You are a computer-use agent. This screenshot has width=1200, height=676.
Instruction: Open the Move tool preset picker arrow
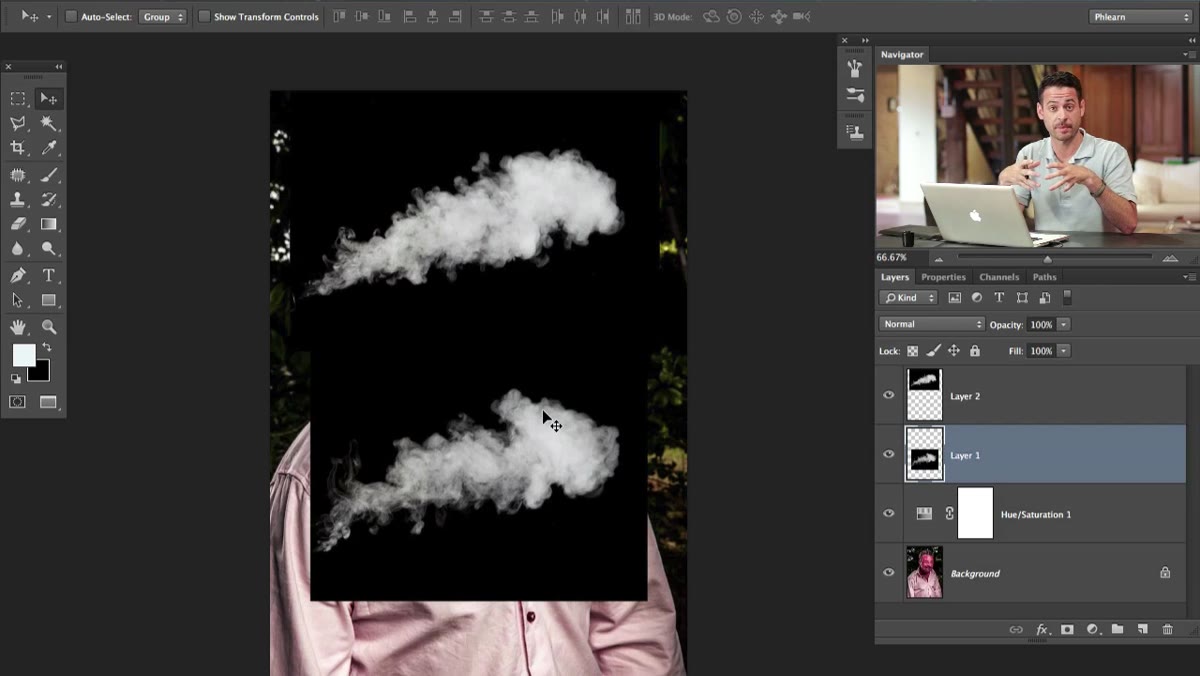[49, 17]
